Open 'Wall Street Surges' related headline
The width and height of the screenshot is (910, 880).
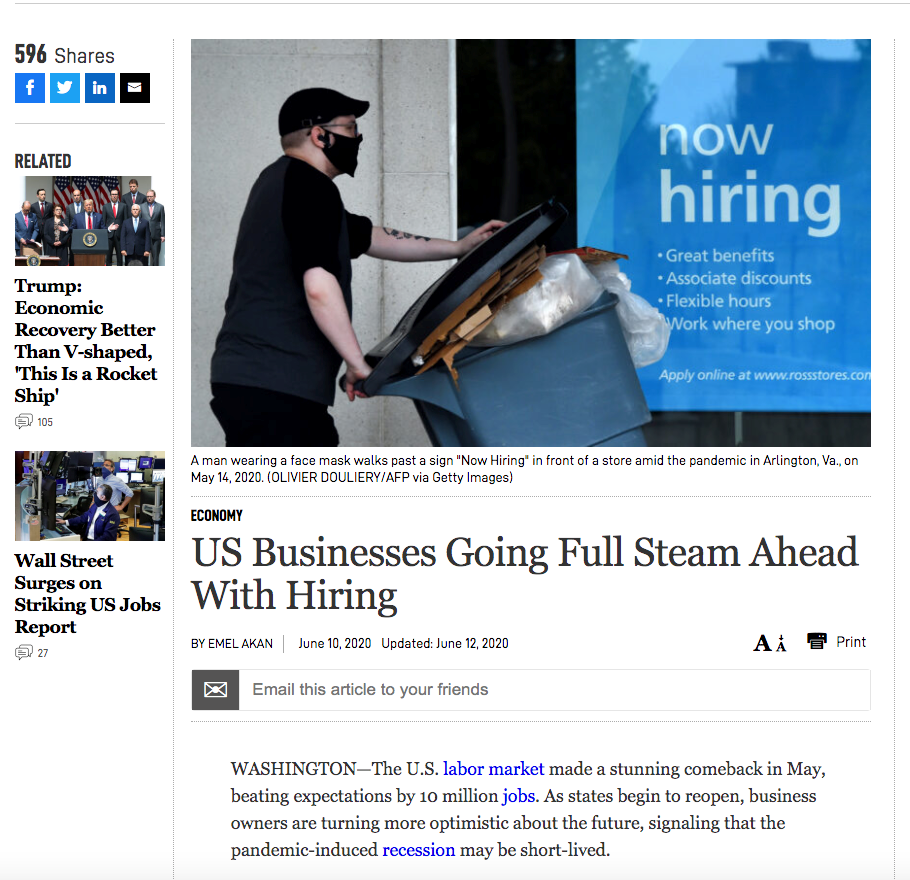coord(87,594)
